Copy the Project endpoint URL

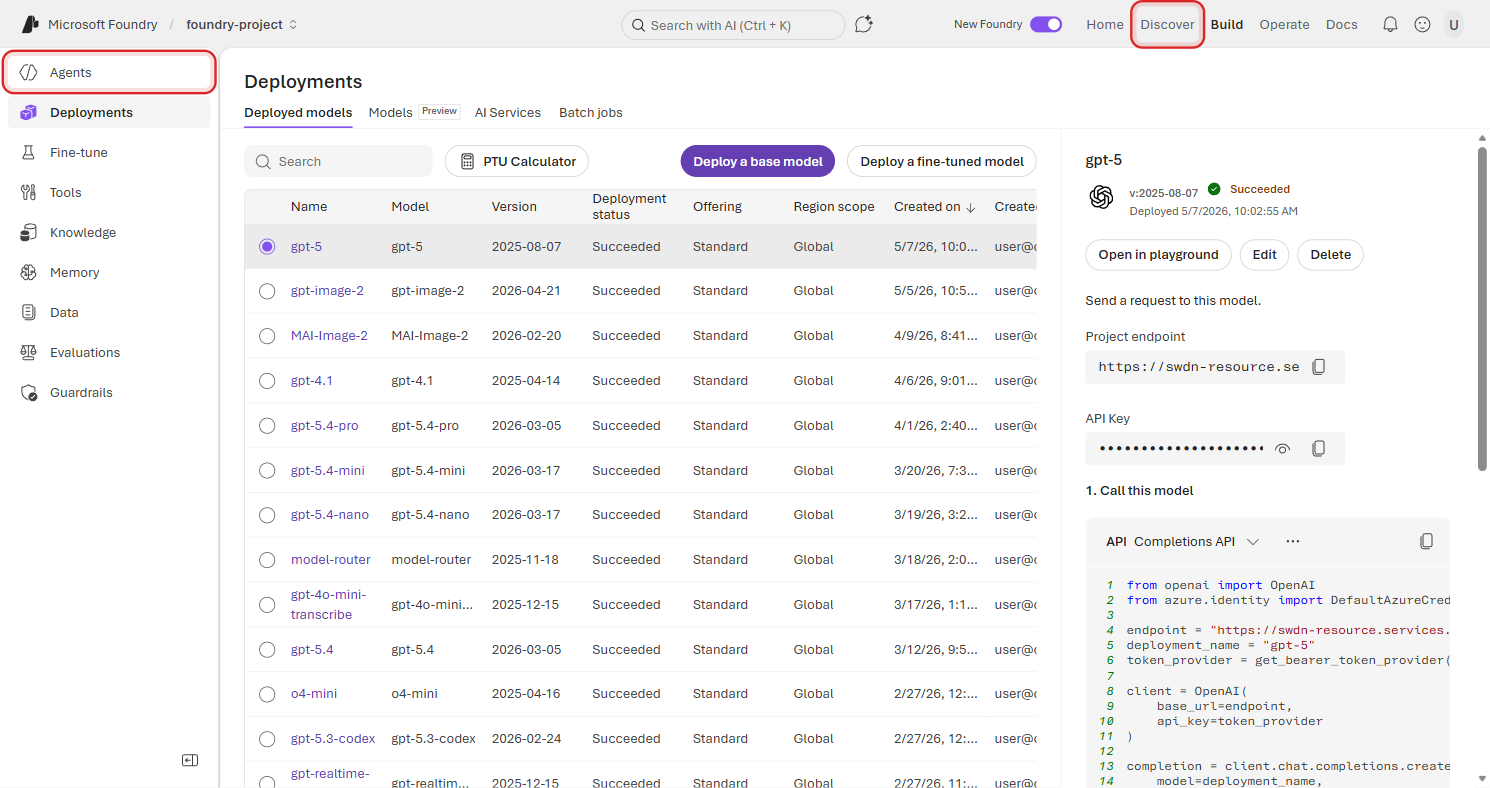click(x=1318, y=367)
